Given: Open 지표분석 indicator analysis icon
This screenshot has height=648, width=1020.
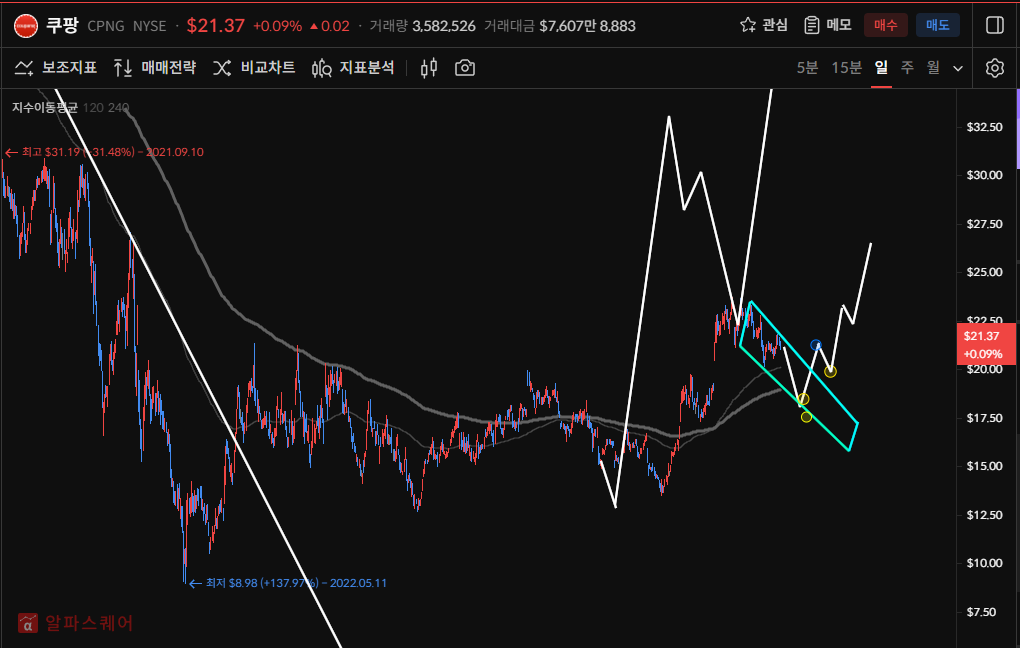Looking at the screenshot, I should point(321,68).
